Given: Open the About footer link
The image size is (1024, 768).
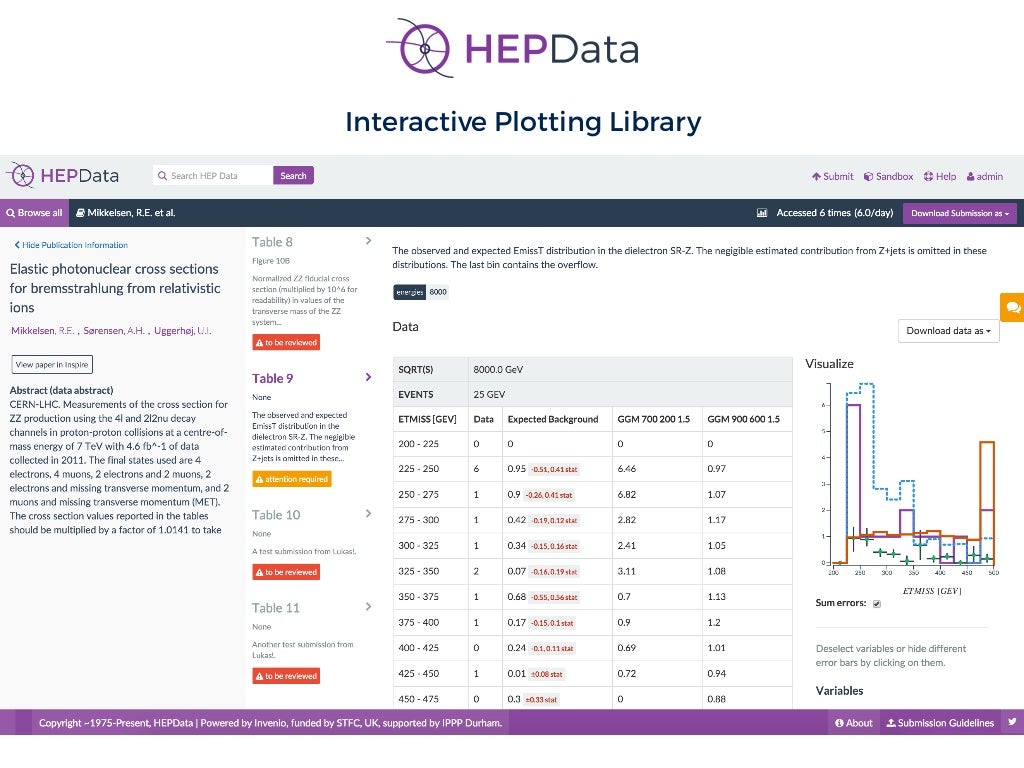Looking at the screenshot, I should [854, 723].
